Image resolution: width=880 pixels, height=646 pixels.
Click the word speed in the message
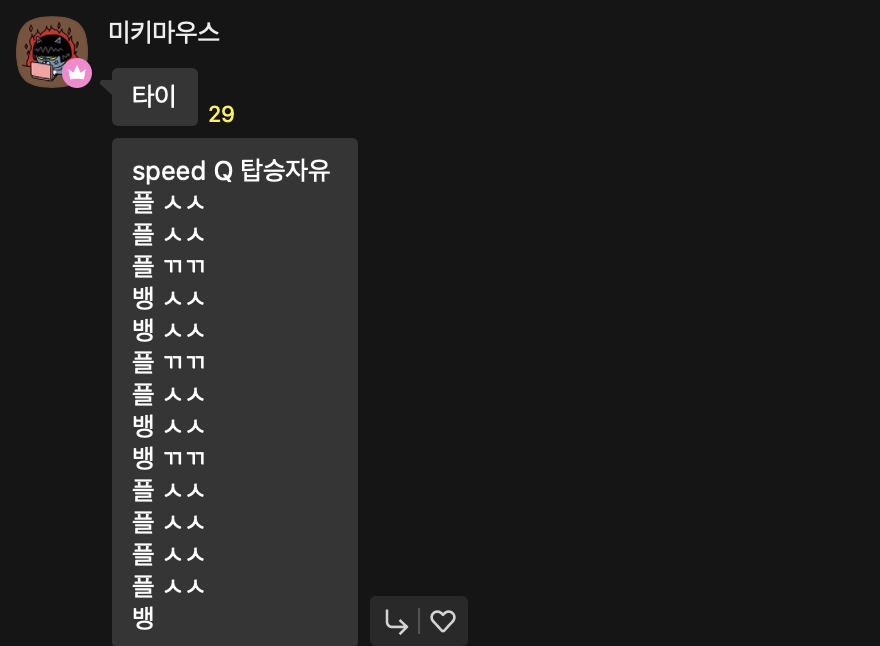[169, 171]
